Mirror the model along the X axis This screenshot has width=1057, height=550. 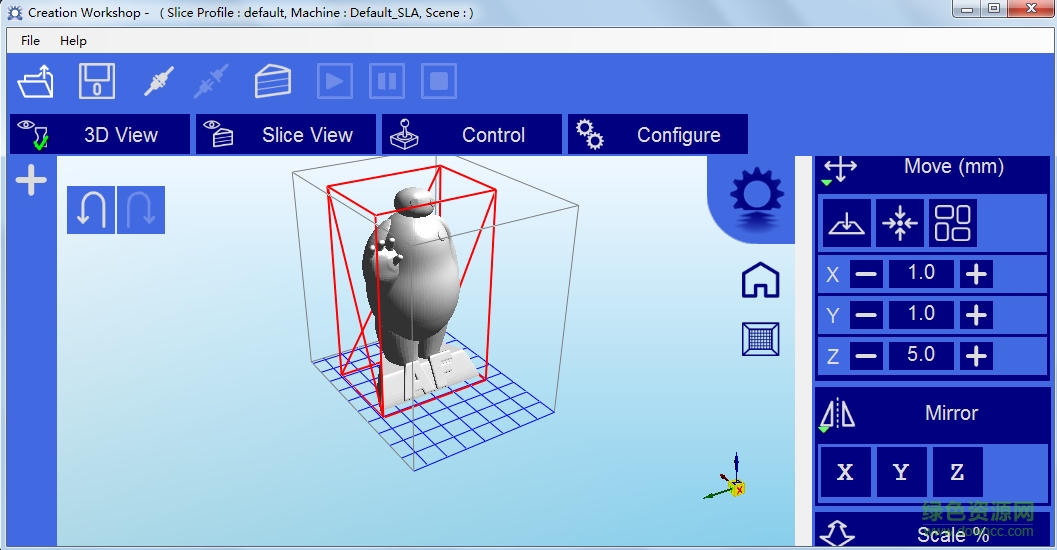coord(845,472)
